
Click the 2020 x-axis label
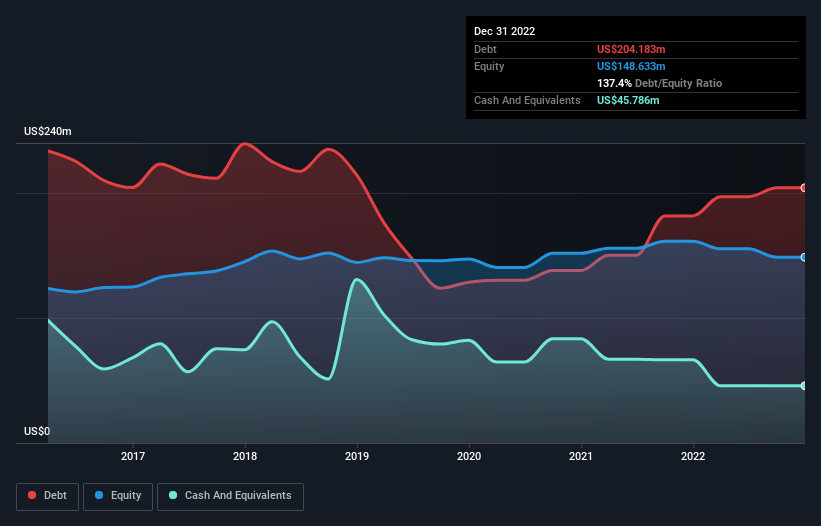pos(469,456)
